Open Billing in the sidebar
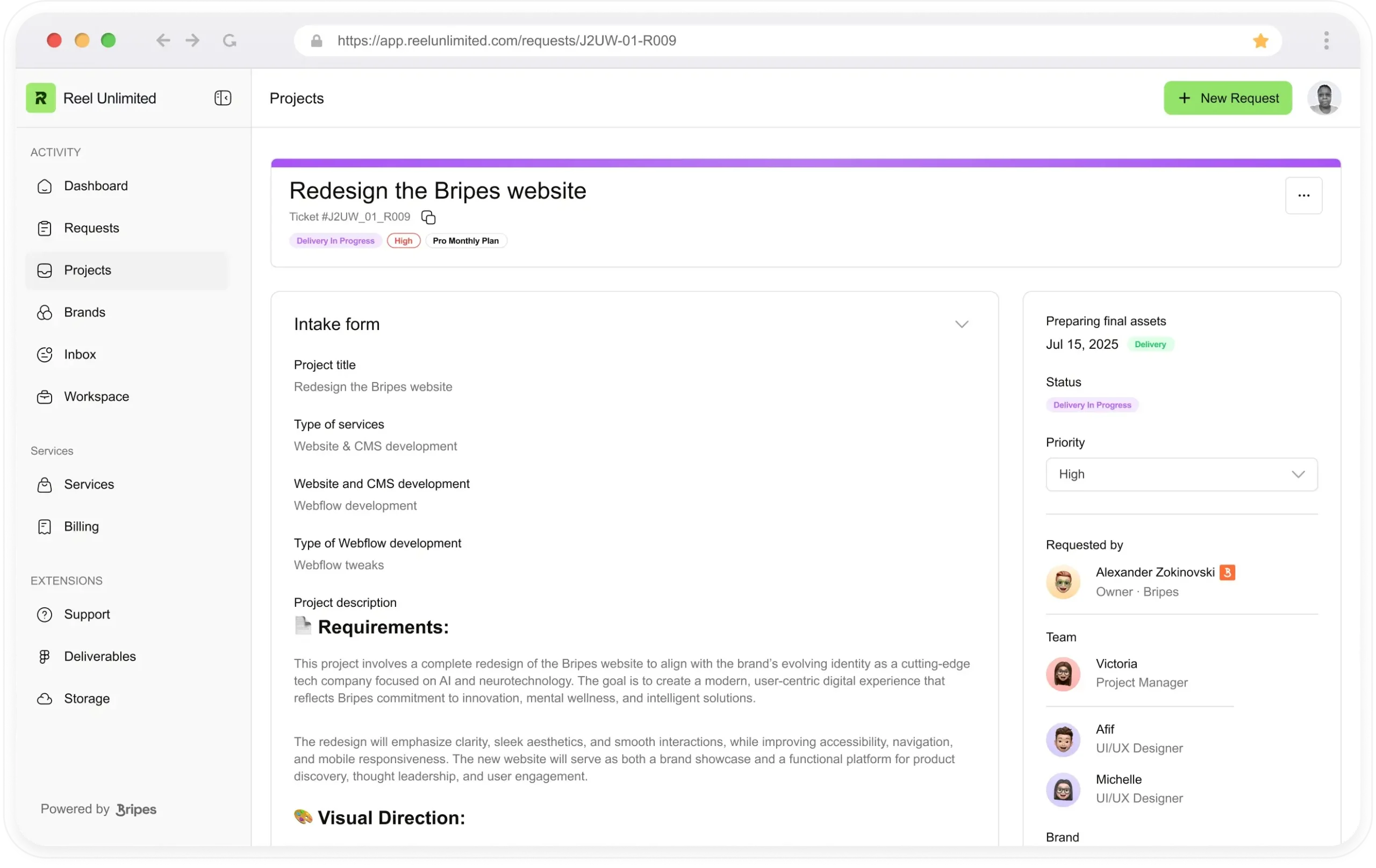Screen dimensions: 1376x868 coord(126,527)
